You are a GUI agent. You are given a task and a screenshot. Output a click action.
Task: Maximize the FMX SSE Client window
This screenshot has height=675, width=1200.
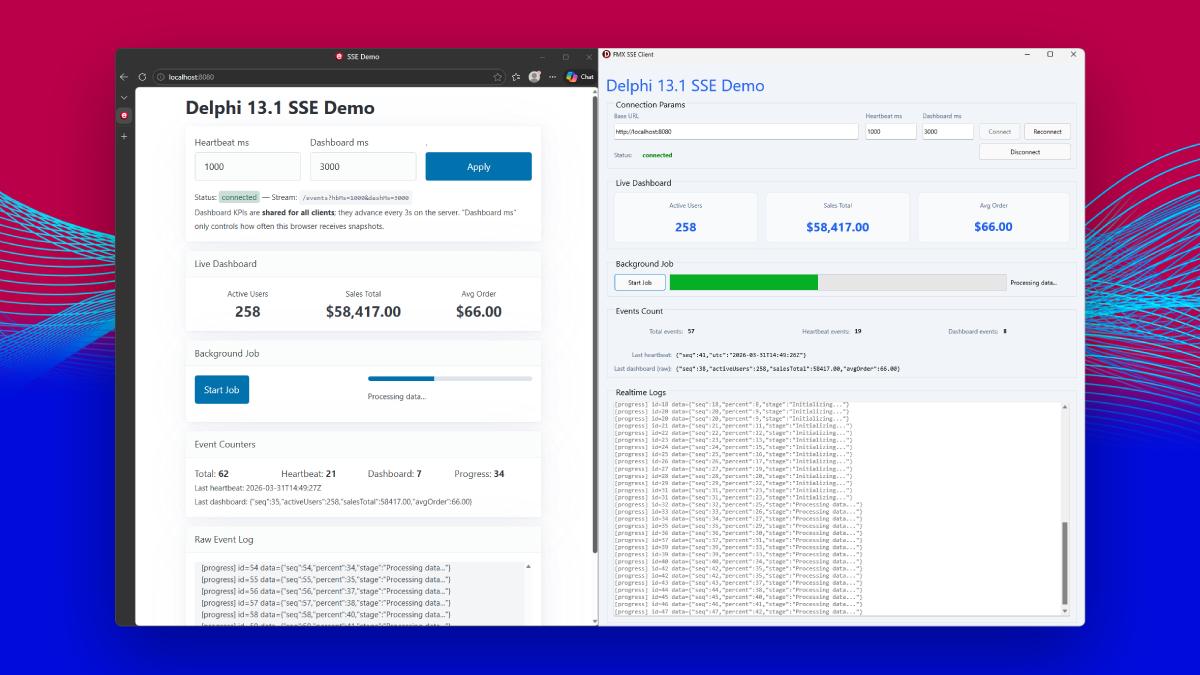pos(1050,54)
